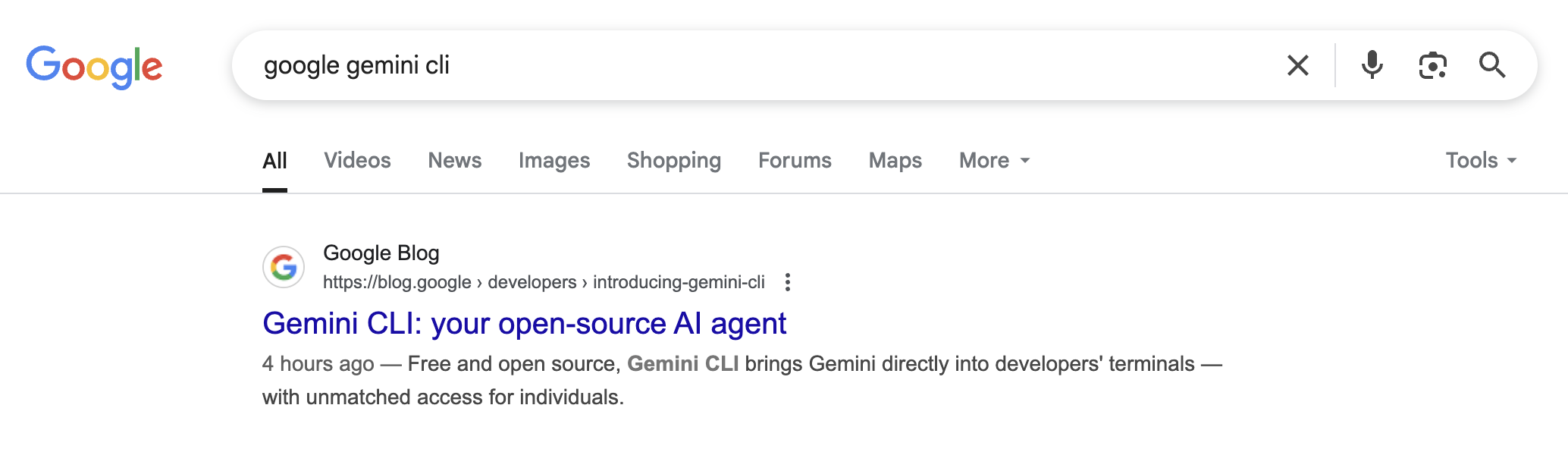Open the three-dot menu for the result

pyautogui.click(x=788, y=282)
